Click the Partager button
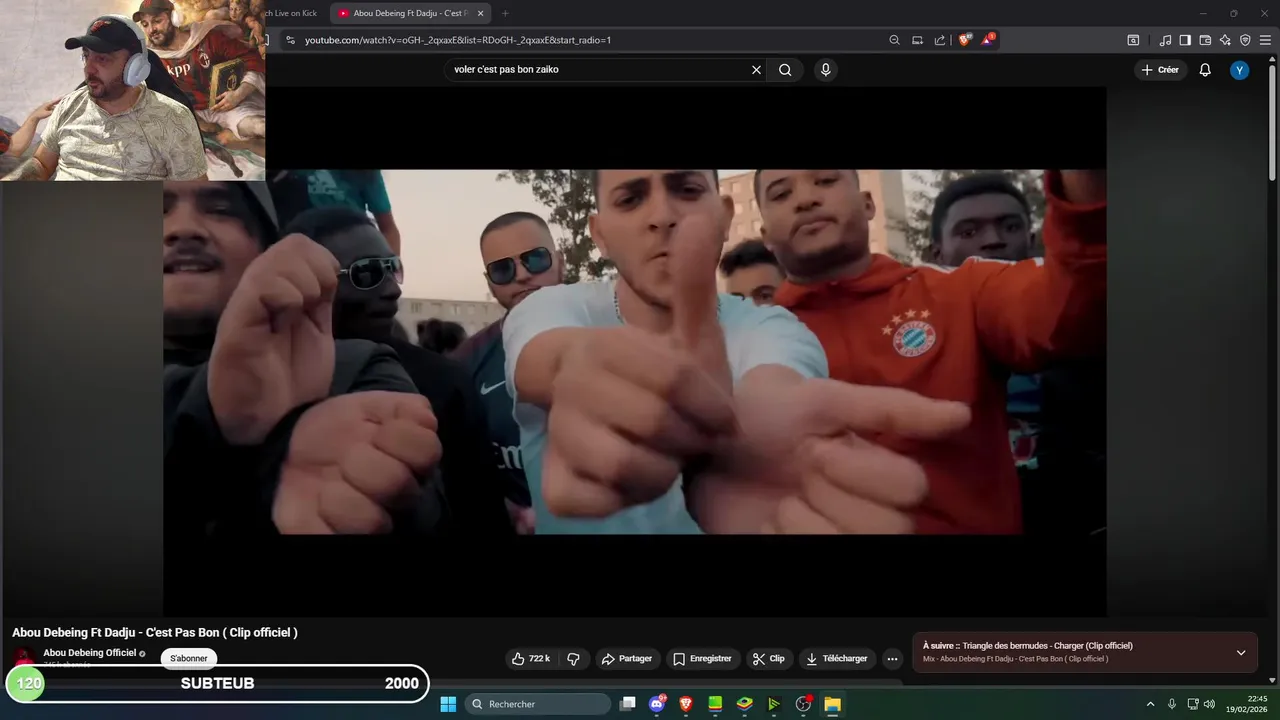The image size is (1280, 720). (x=627, y=659)
